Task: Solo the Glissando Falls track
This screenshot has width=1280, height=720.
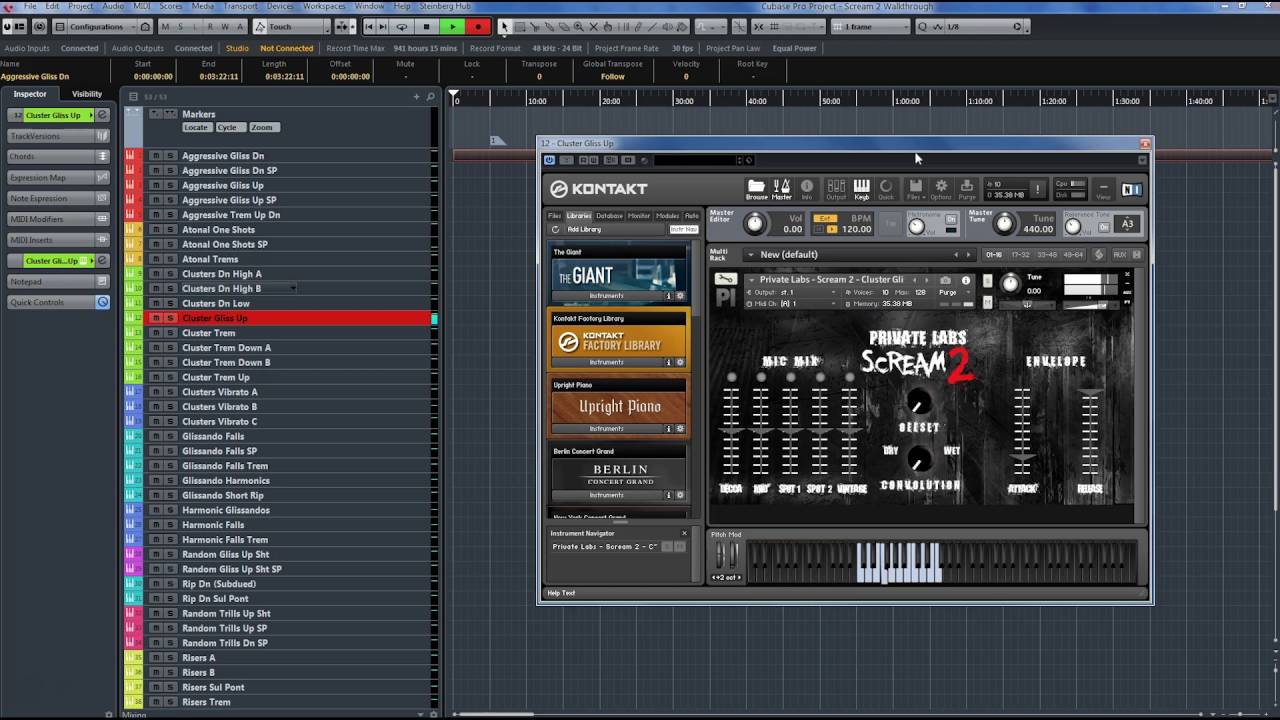Action: 170,436
